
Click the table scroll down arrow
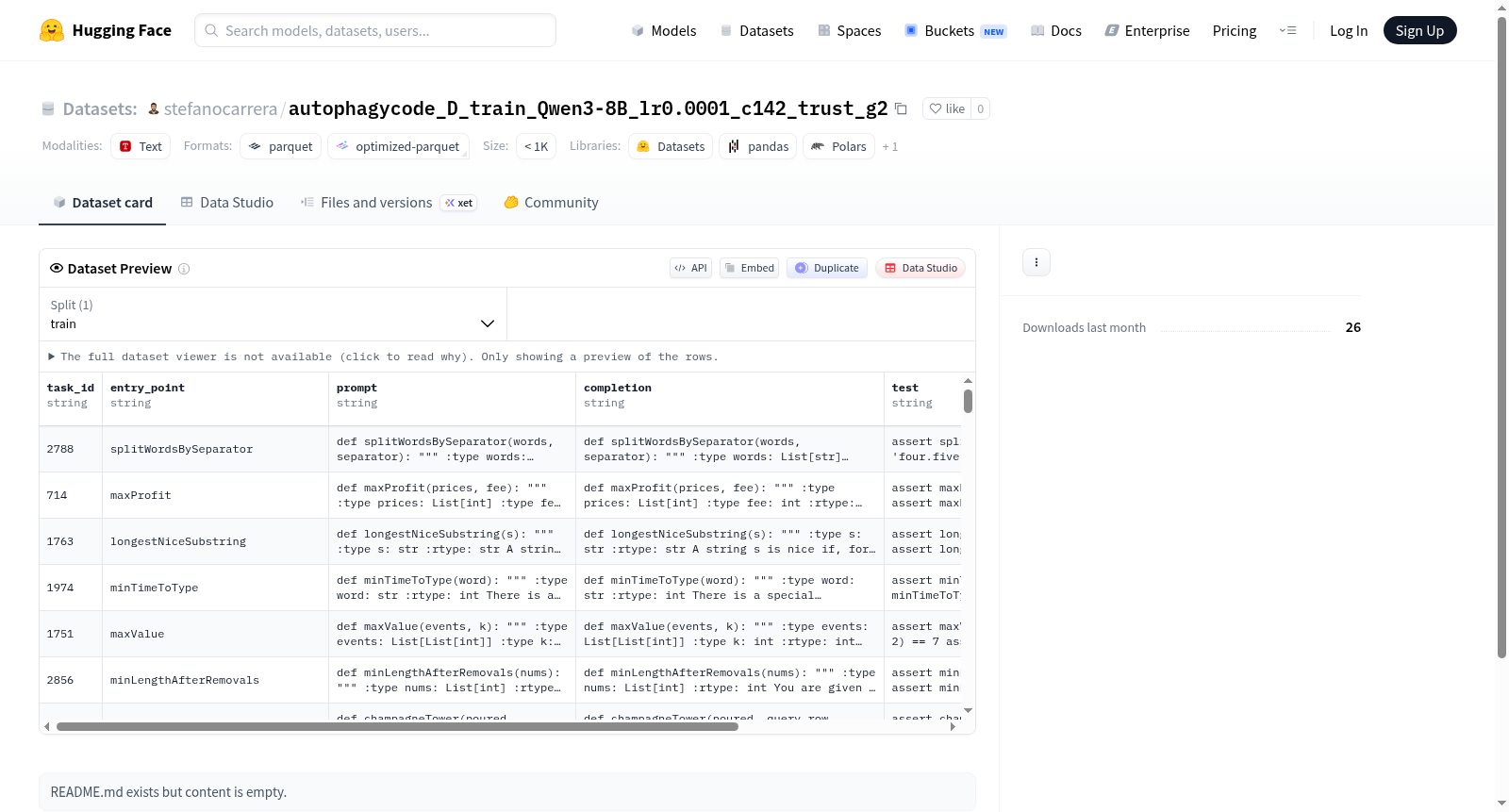968,710
